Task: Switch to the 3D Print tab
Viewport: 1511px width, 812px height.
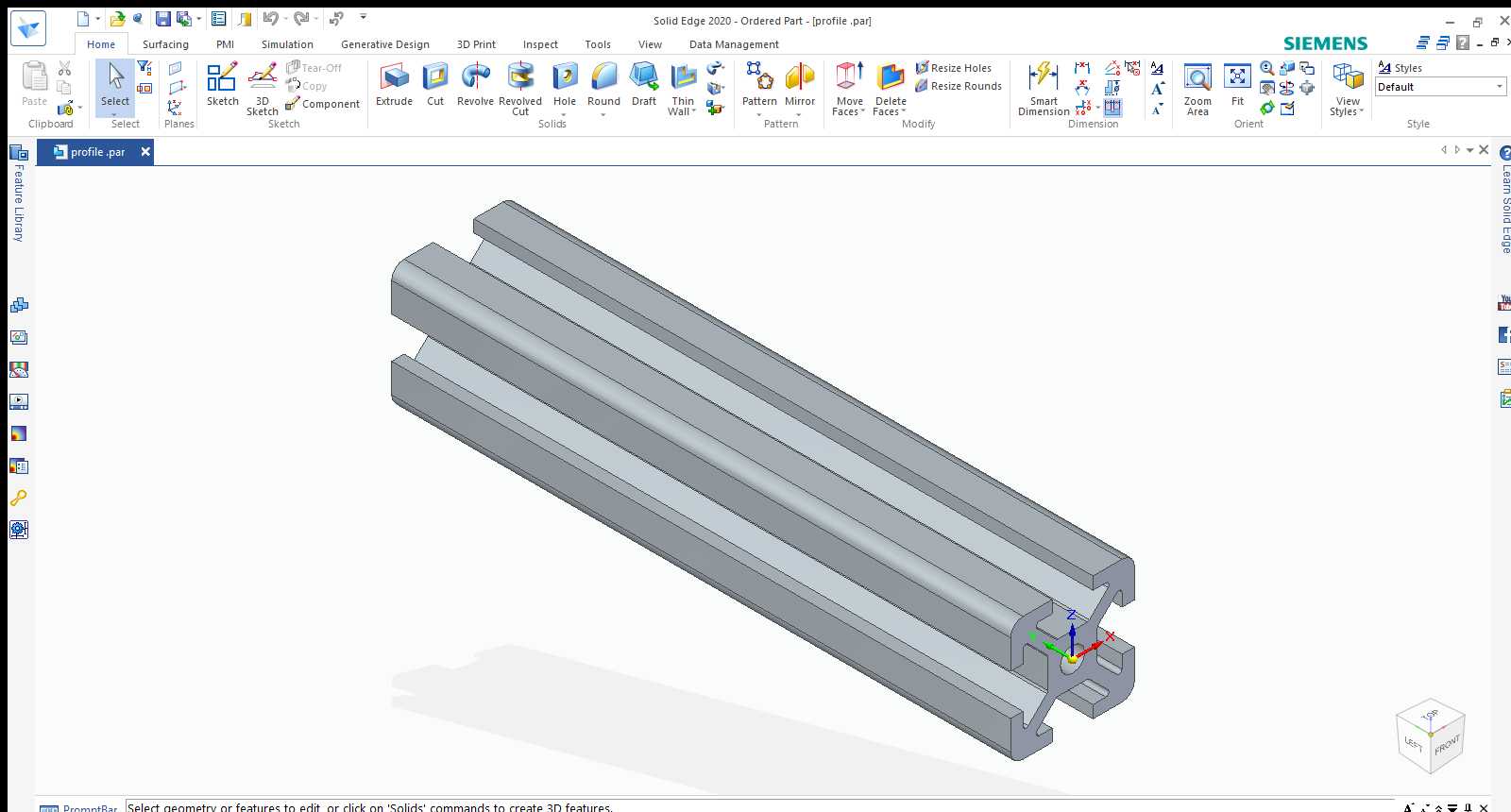Action: pos(476,44)
